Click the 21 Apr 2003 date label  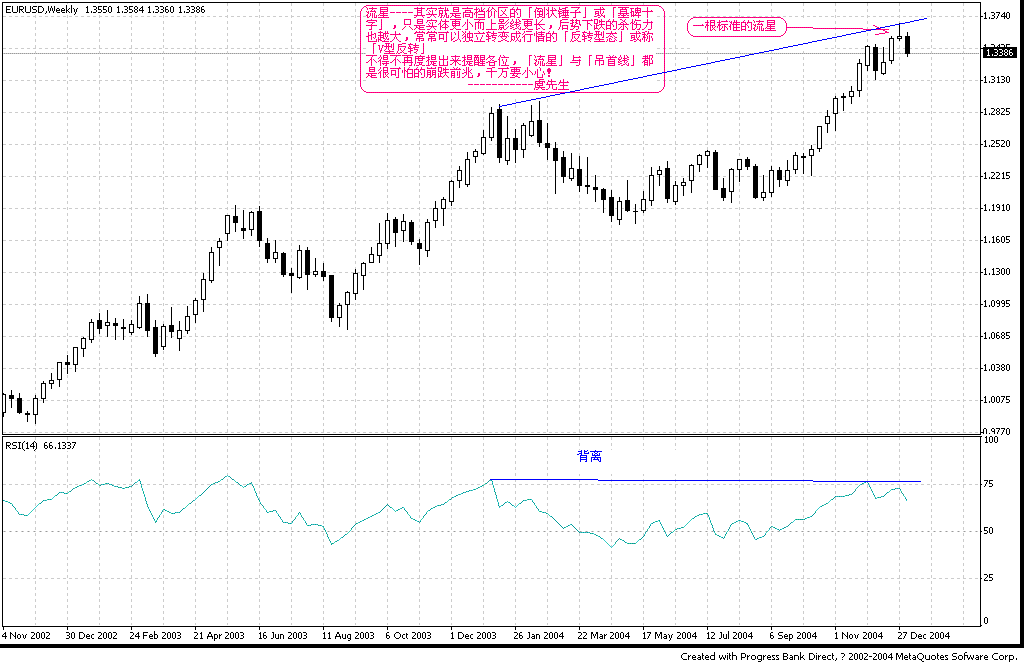pyautogui.click(x=219, y=635)
